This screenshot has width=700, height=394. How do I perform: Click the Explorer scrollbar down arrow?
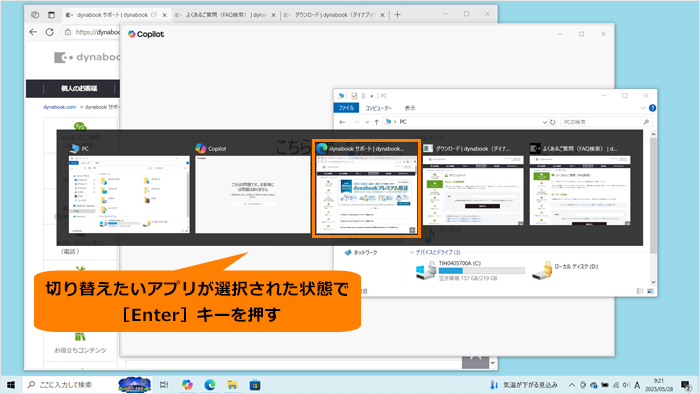653,282
